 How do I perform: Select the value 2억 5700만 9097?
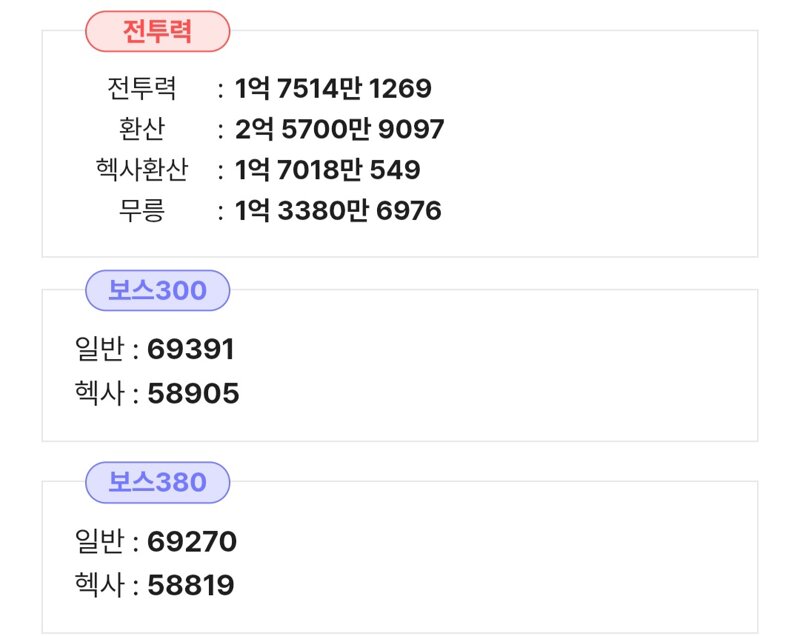tap(339, 129)
